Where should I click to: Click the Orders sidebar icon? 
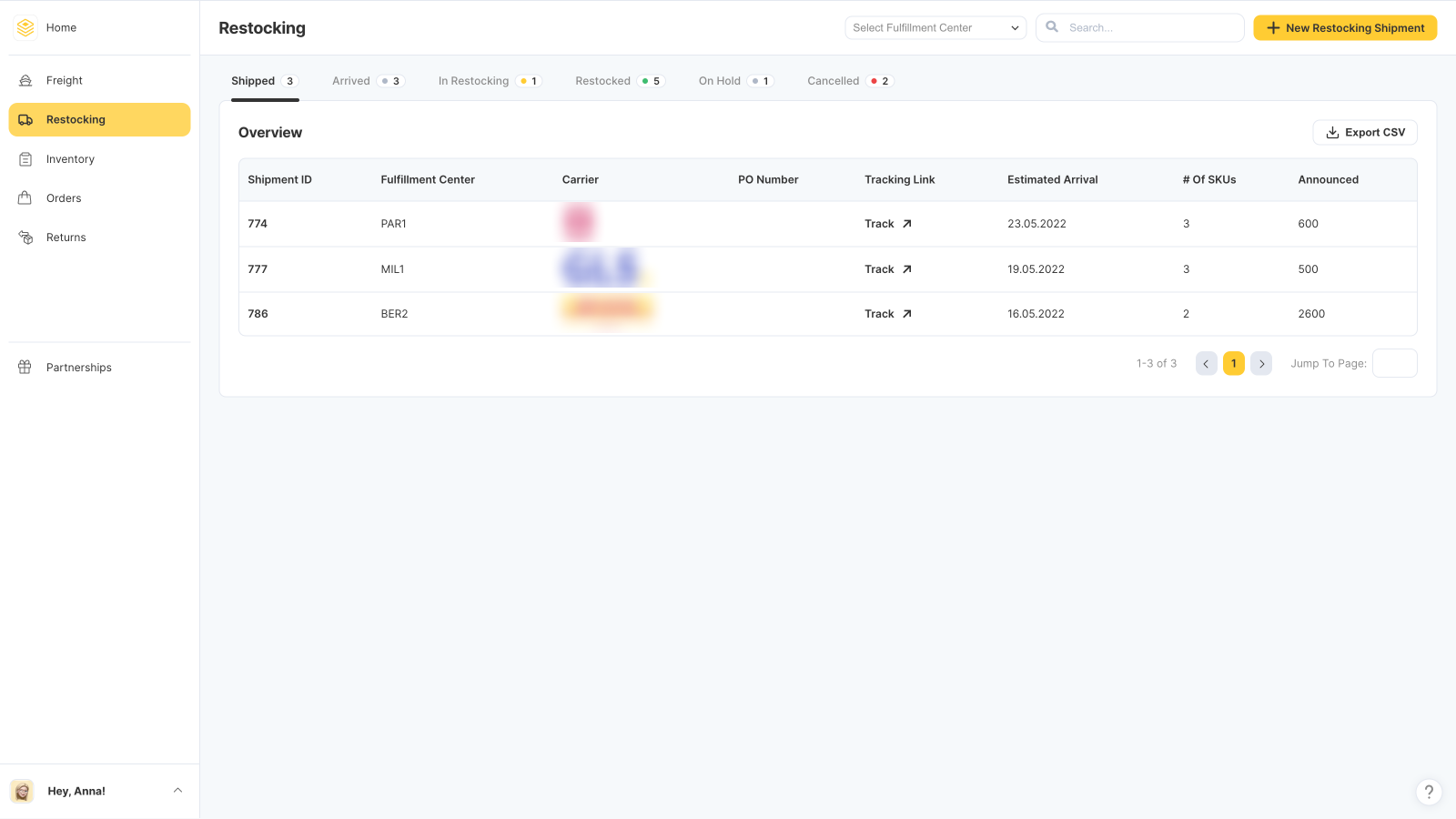pyautogui.click(x=26, y=197)
